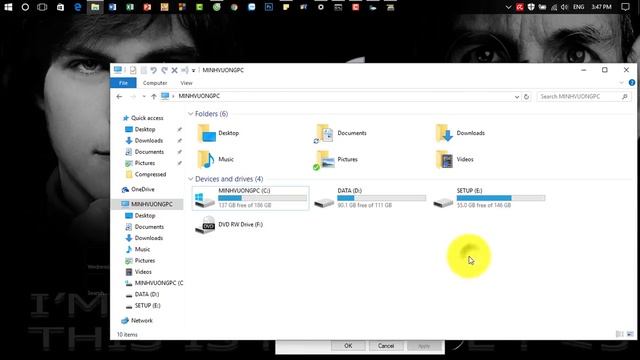The width and height of the screenshot is (640, 360).
Task: Click the DATA (D:) usage bar
Action: click(382, 198)
